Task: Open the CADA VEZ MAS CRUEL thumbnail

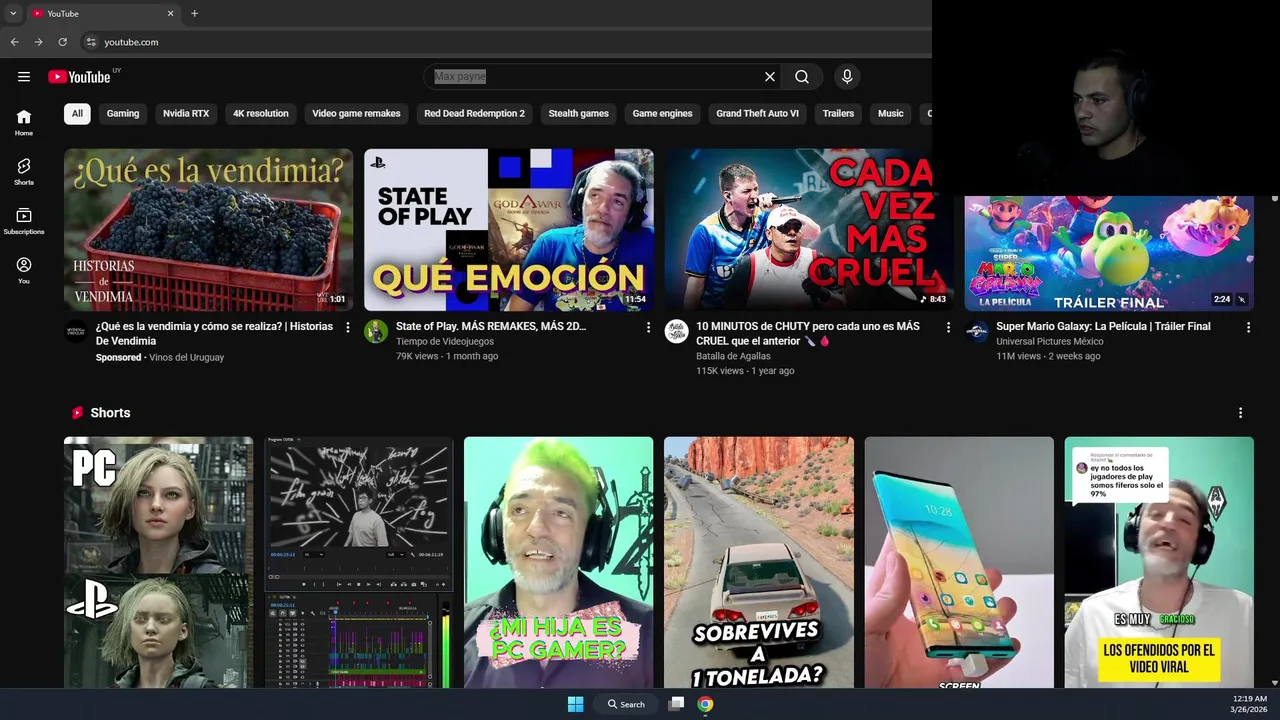Action: tap(809, 230)
